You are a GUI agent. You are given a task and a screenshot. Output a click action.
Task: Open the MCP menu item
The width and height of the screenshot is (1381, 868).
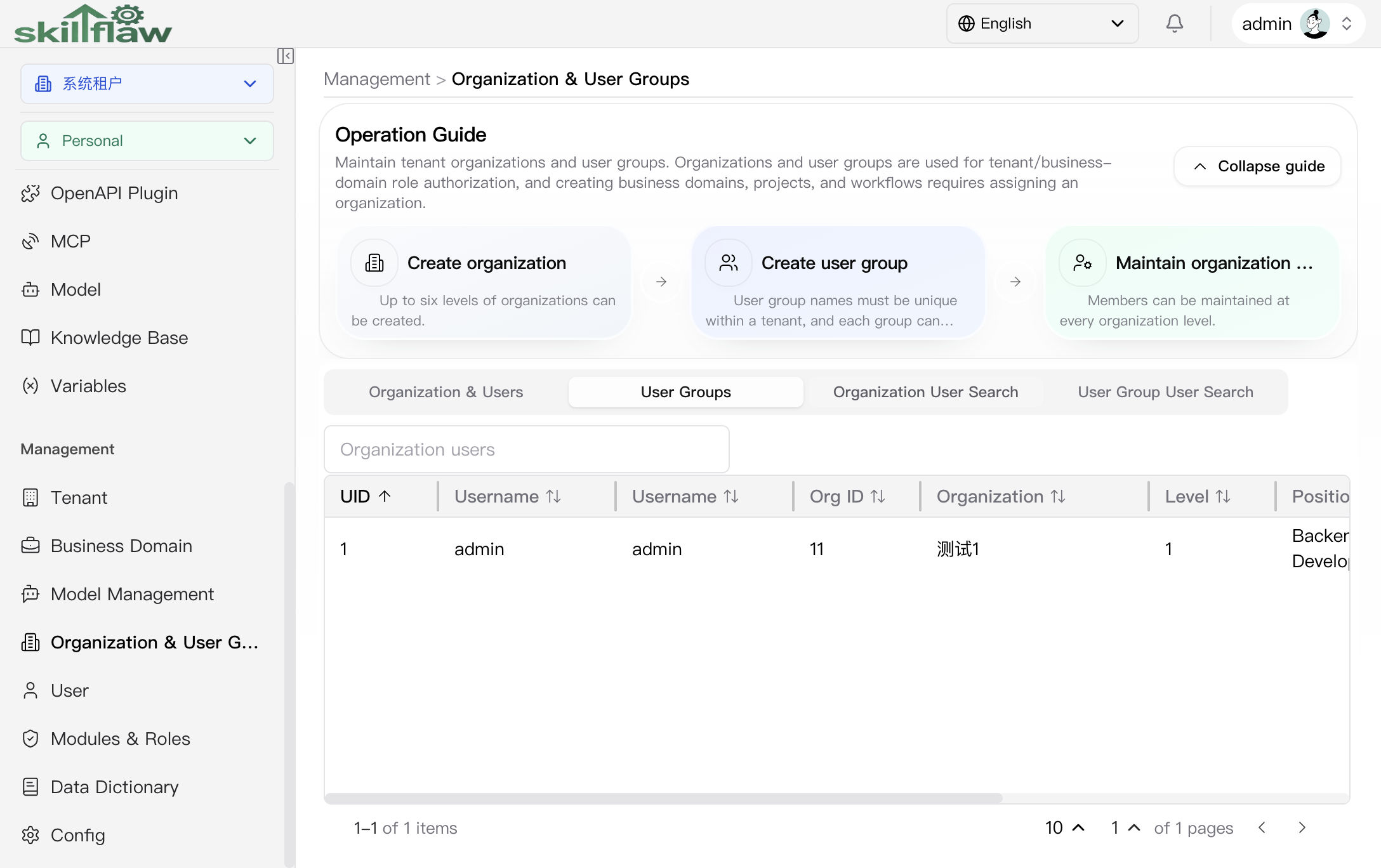point(70,242)
